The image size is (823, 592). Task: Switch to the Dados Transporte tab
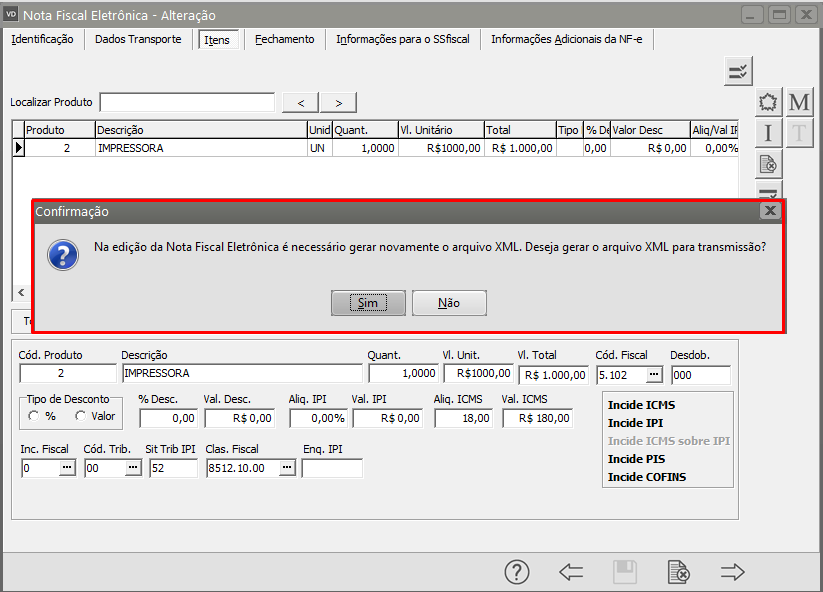(138, 39)
